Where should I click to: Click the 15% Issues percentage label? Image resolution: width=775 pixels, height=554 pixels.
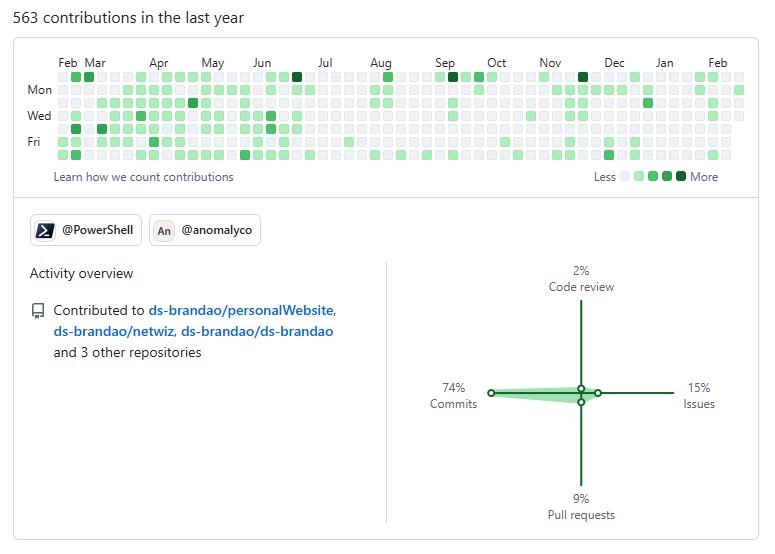pos(698,388)
